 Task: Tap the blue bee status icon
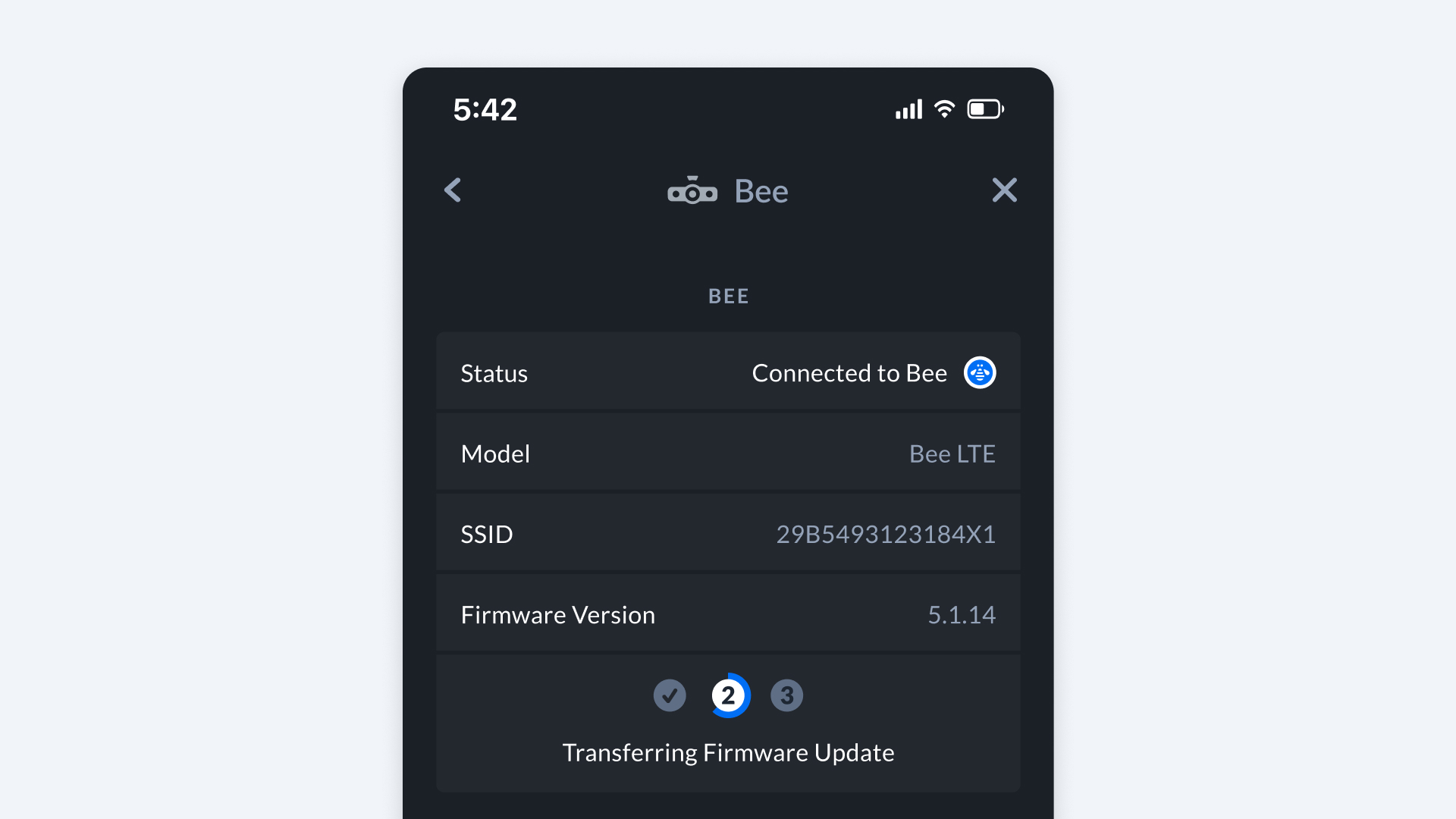[x=979, y=373]
